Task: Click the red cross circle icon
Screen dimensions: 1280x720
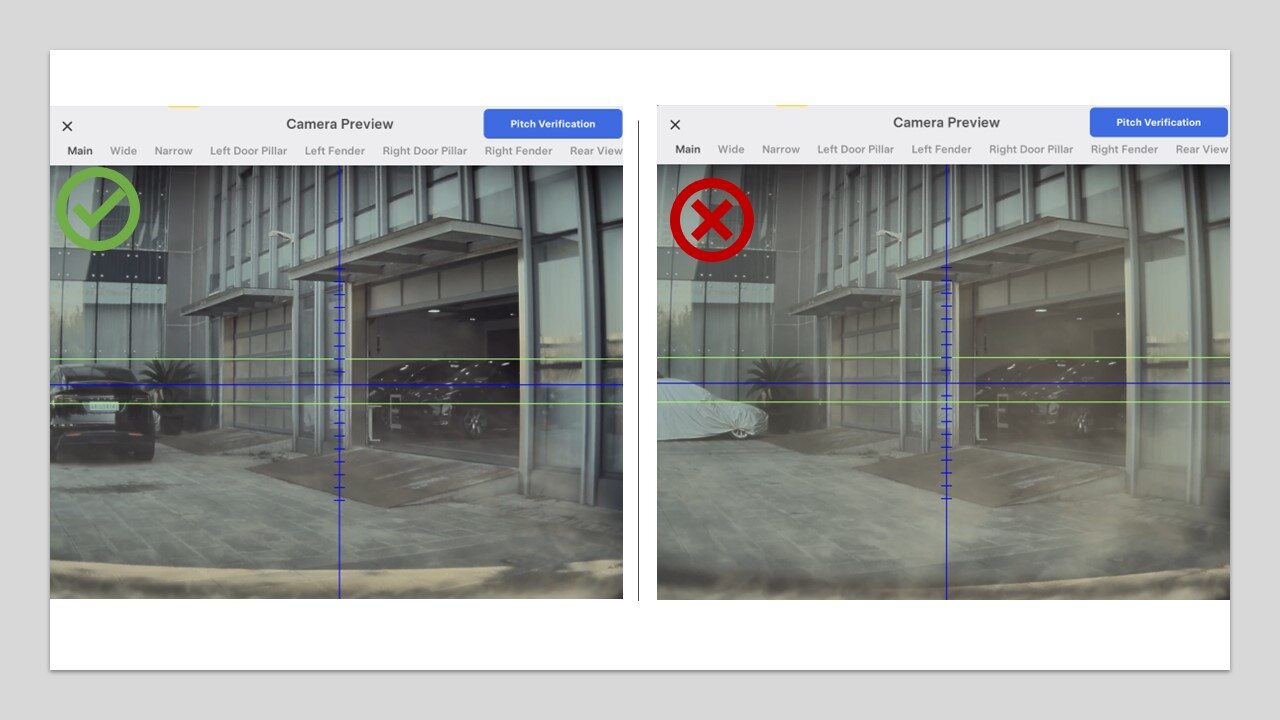Action: (711, 219)
